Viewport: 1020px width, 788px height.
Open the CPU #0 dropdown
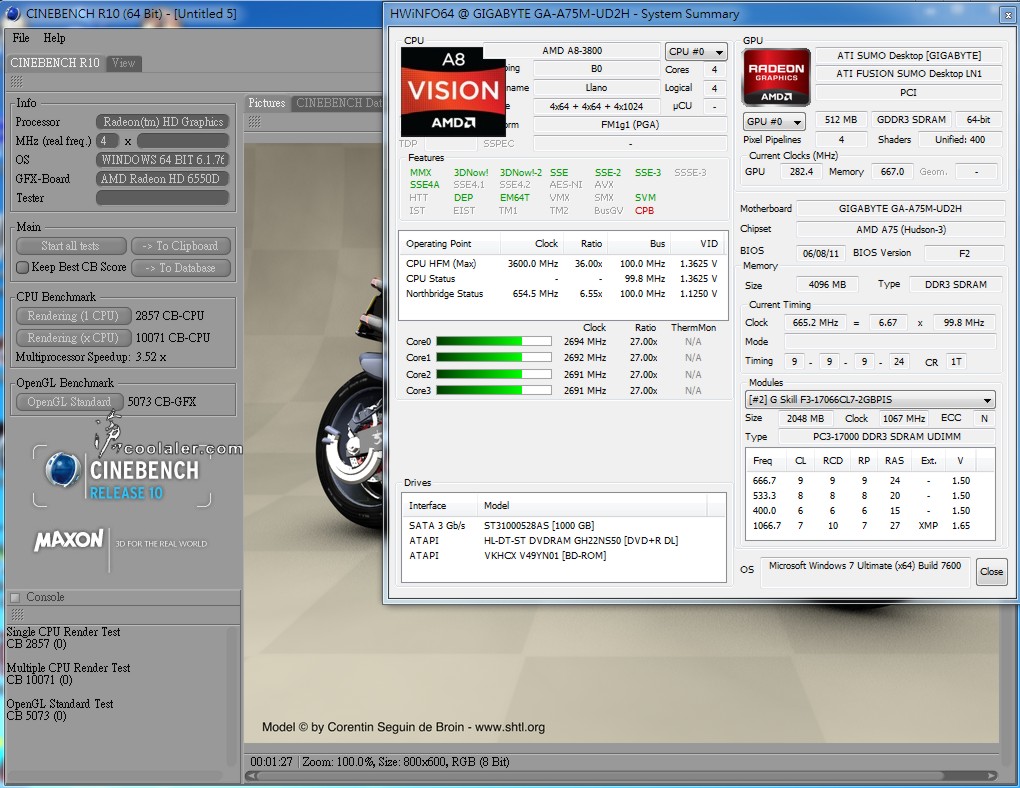pyautogui.click(x=695, y=51)
